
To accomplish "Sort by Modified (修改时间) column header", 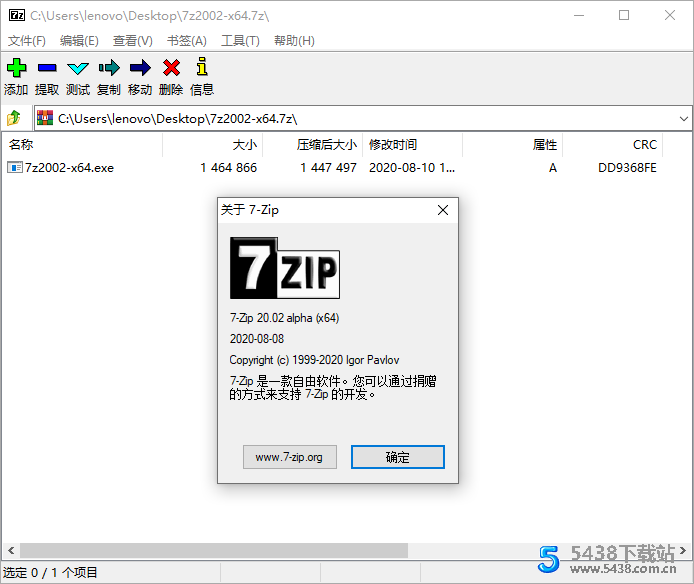I will [x=413, y=145].
